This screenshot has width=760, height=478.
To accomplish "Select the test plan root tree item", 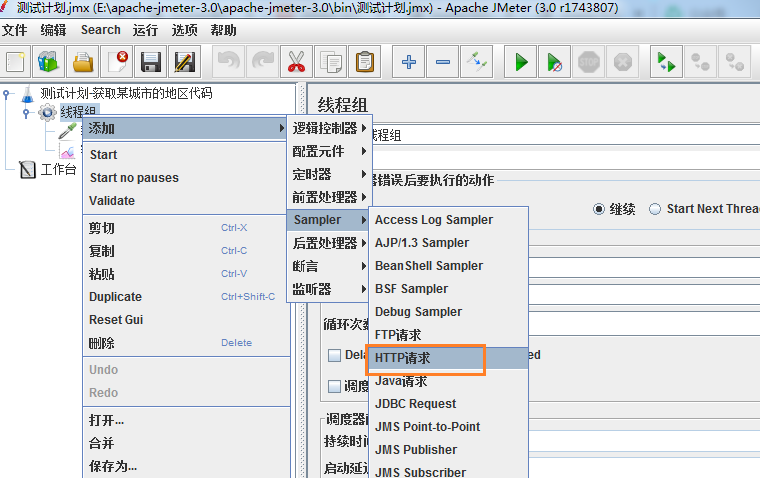I will pos(126,93).
